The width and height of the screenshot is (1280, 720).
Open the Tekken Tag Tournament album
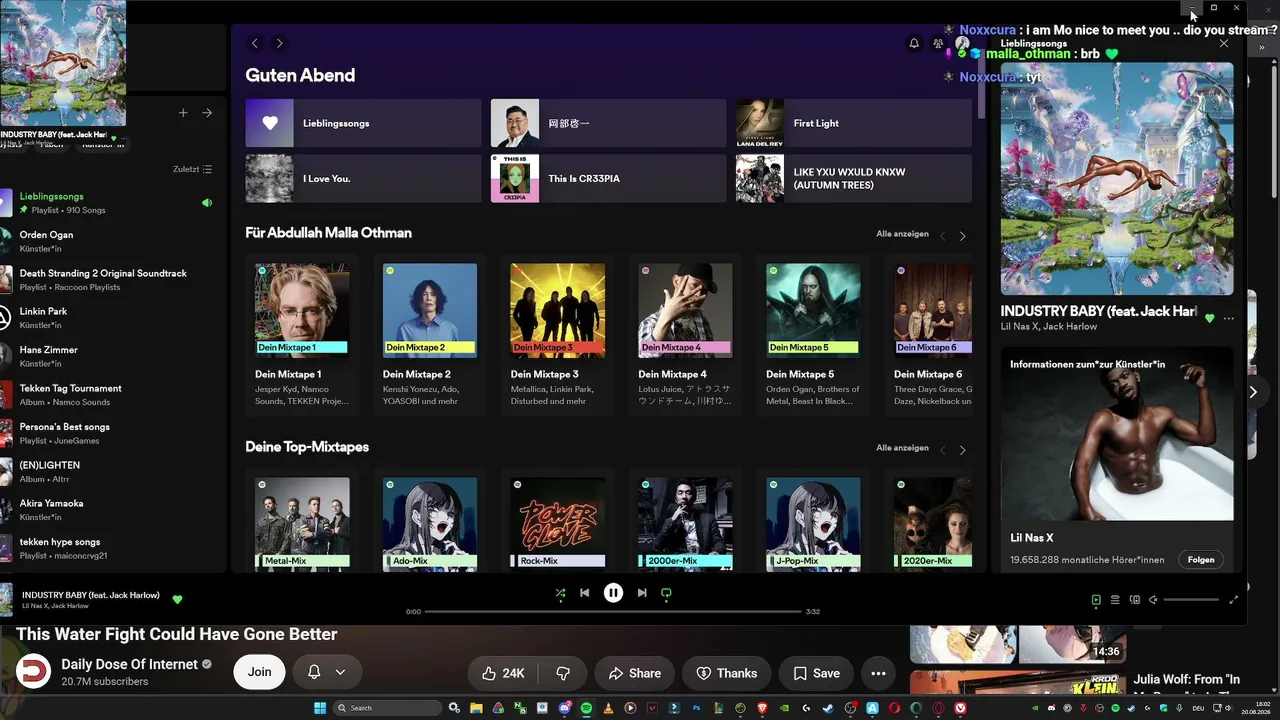pos(107,394)
